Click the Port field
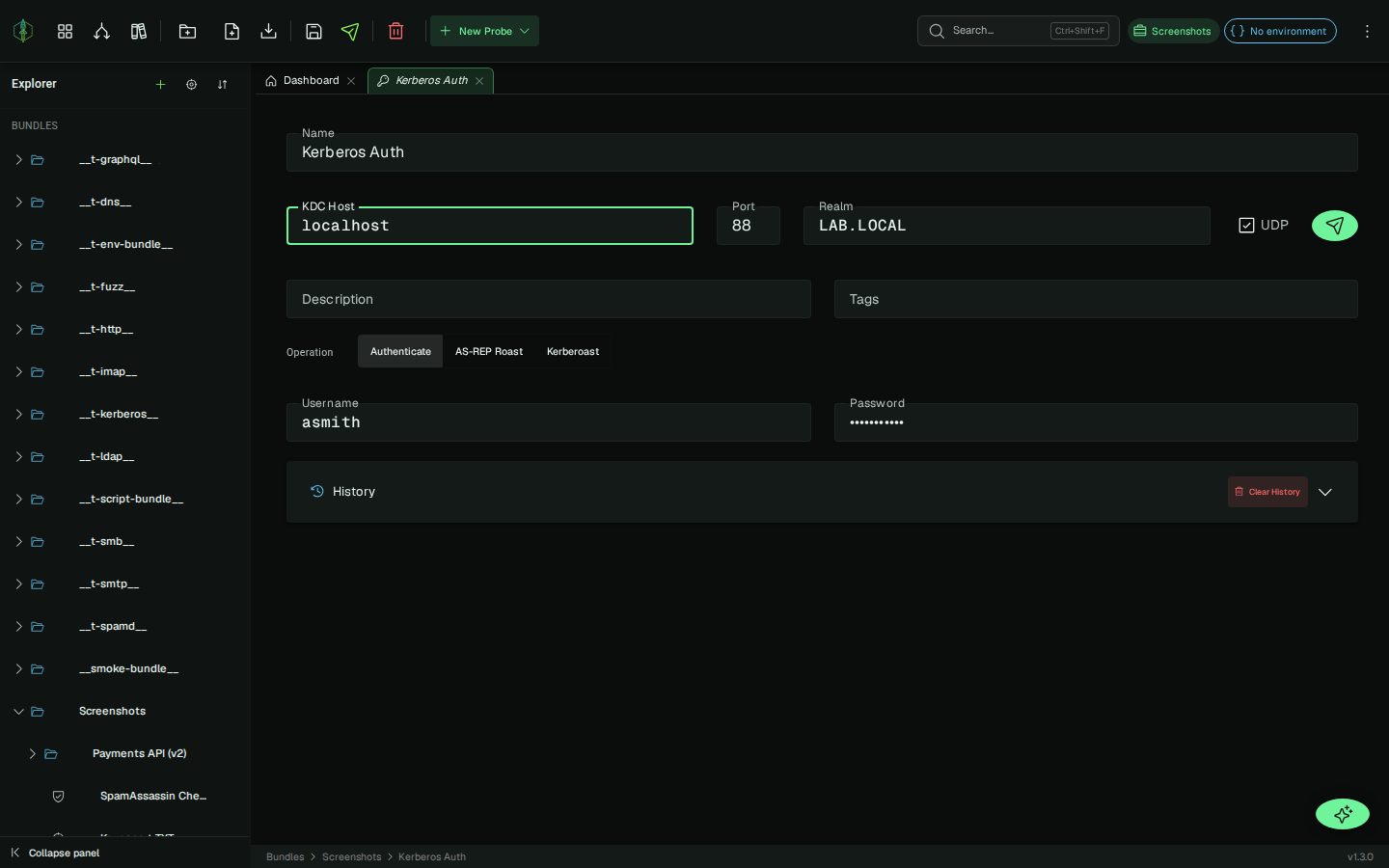 pos(749,226)
